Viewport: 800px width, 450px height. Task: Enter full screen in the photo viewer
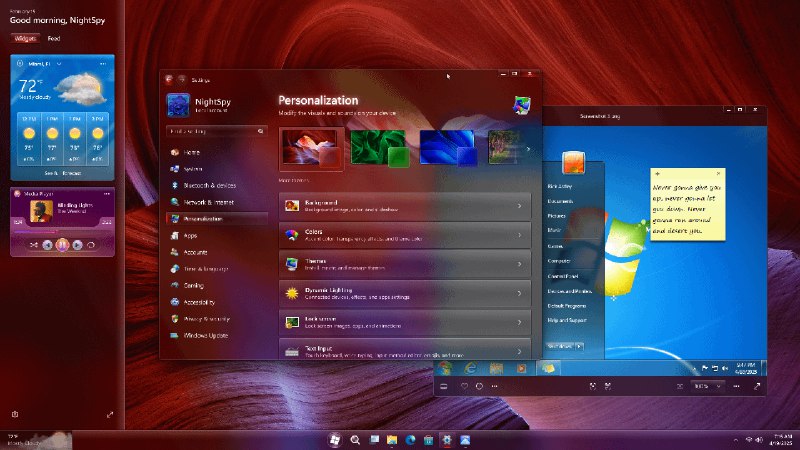(757, 386)
